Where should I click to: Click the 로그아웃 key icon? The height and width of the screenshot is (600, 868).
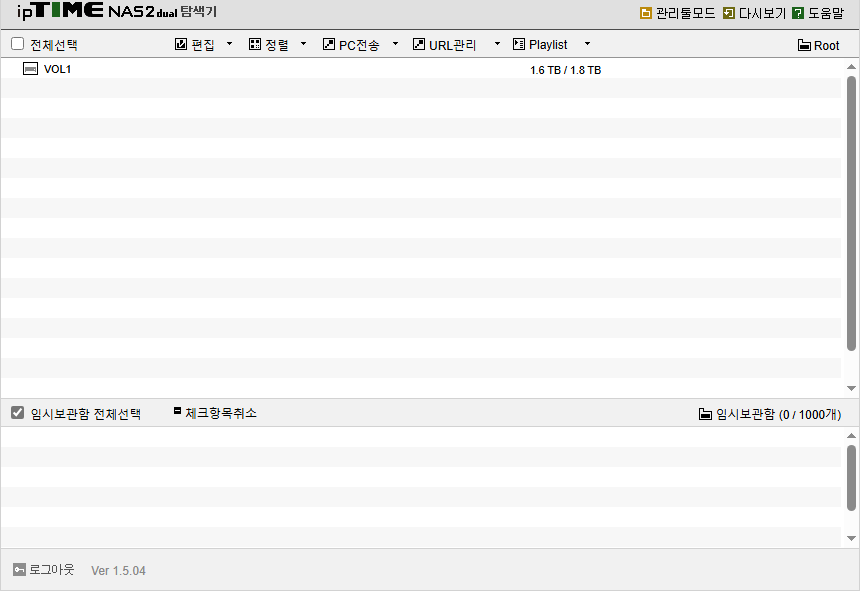(19, 570)
